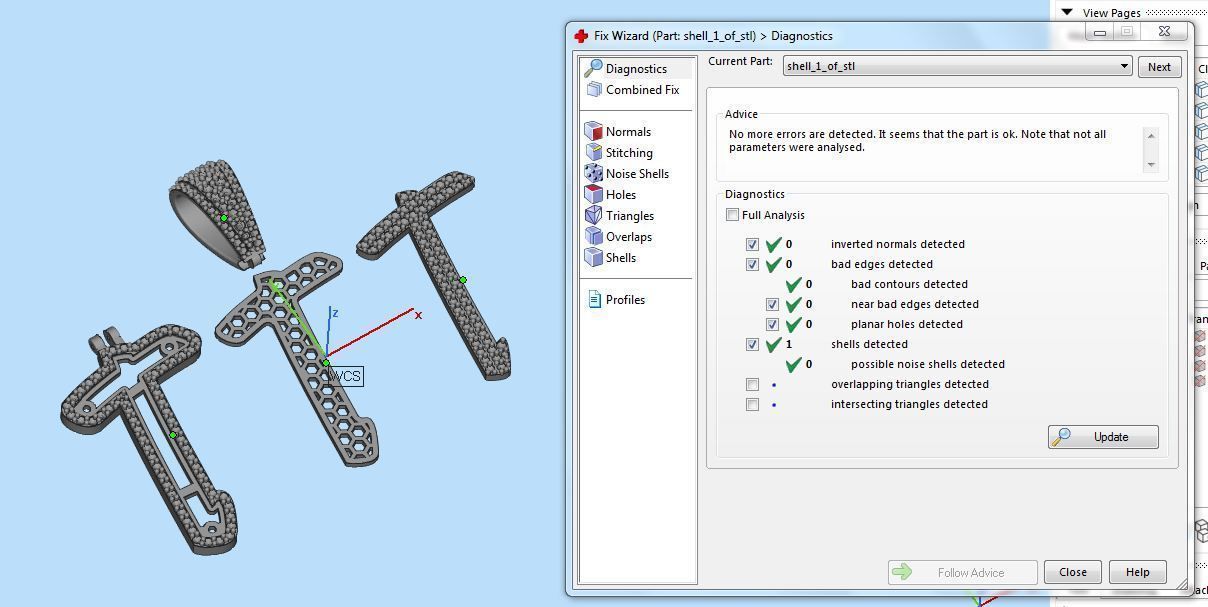Image resolution: width=1208 pixels, height=607 pixels.
Task: Click the Diagnostics magnifier icon
Action: 593,68
